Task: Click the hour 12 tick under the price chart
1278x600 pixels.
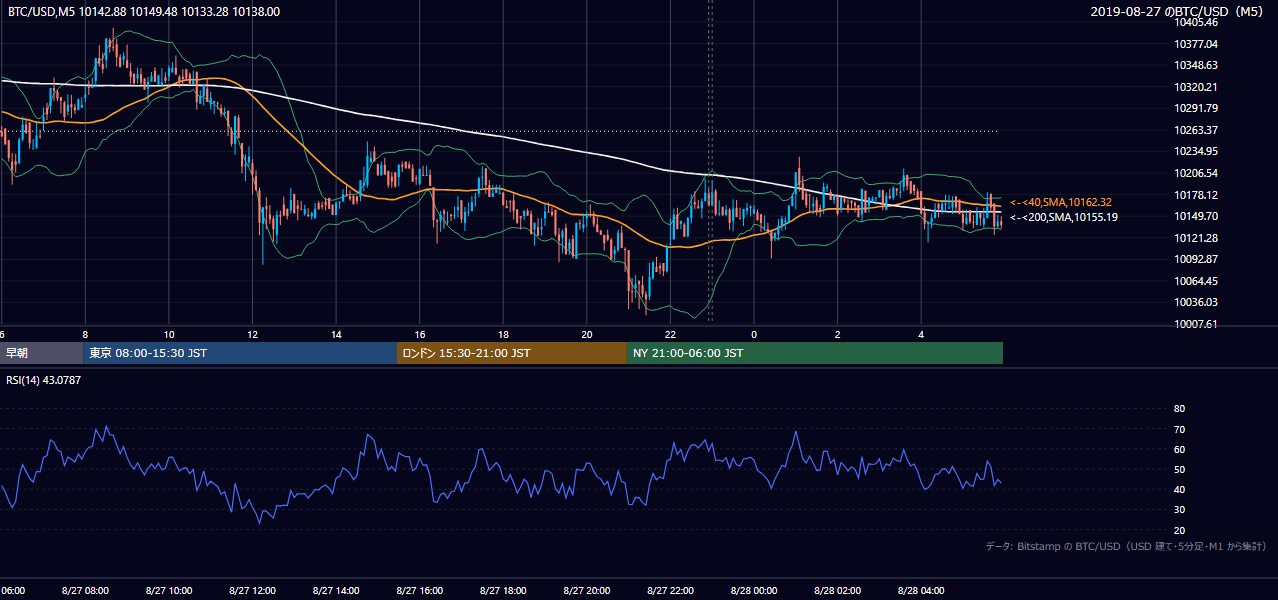Action: pyautogui.click(x=253, y=334)
